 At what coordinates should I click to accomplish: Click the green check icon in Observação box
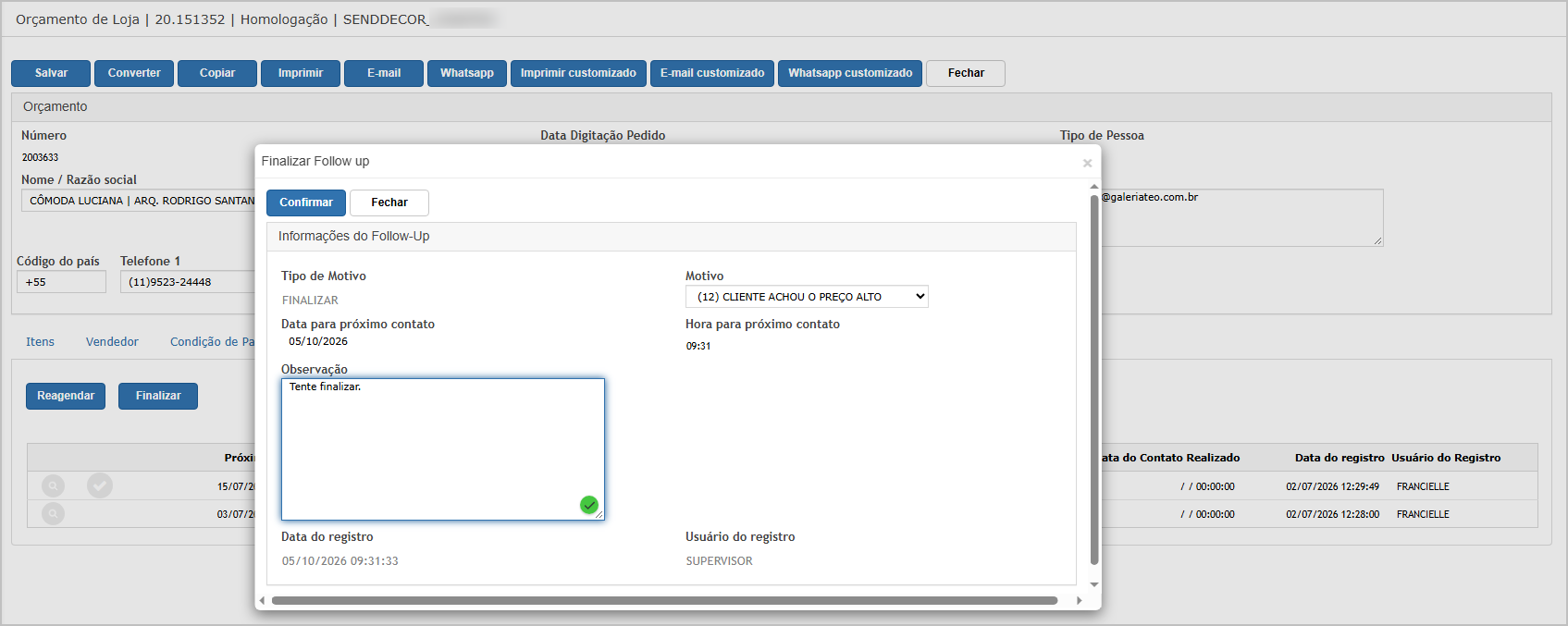tap(589, 505)
